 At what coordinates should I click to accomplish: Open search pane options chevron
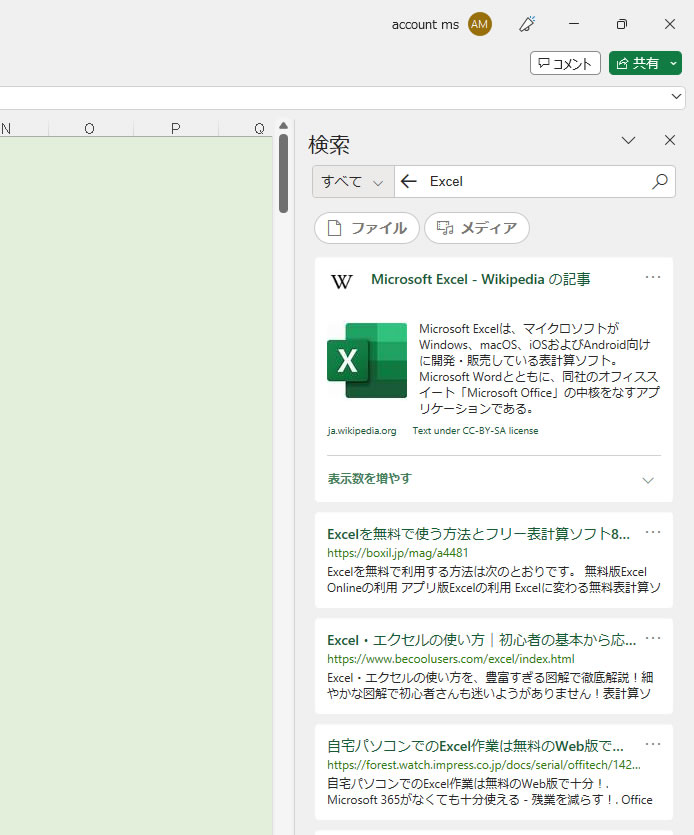[628, 141]
